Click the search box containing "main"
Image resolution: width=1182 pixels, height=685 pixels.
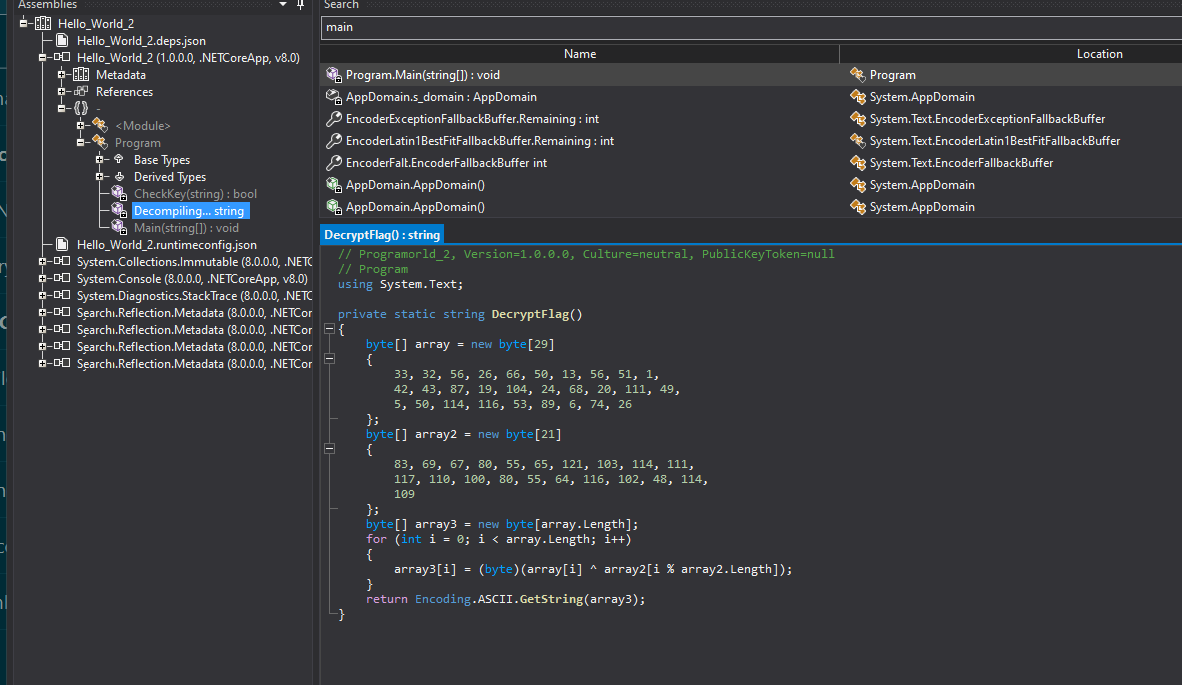[x=750, y=27]
